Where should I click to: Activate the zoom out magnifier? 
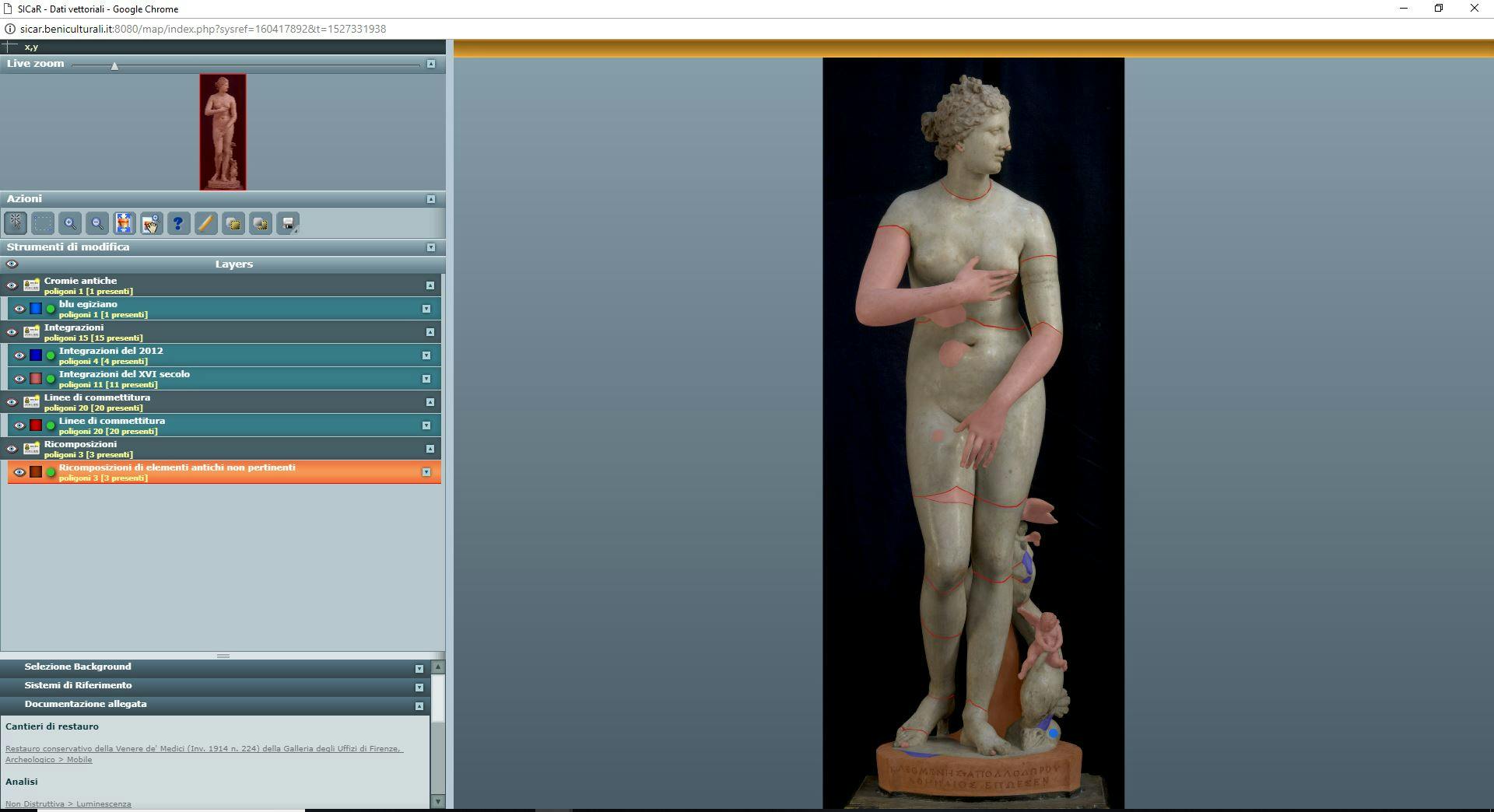97,224
